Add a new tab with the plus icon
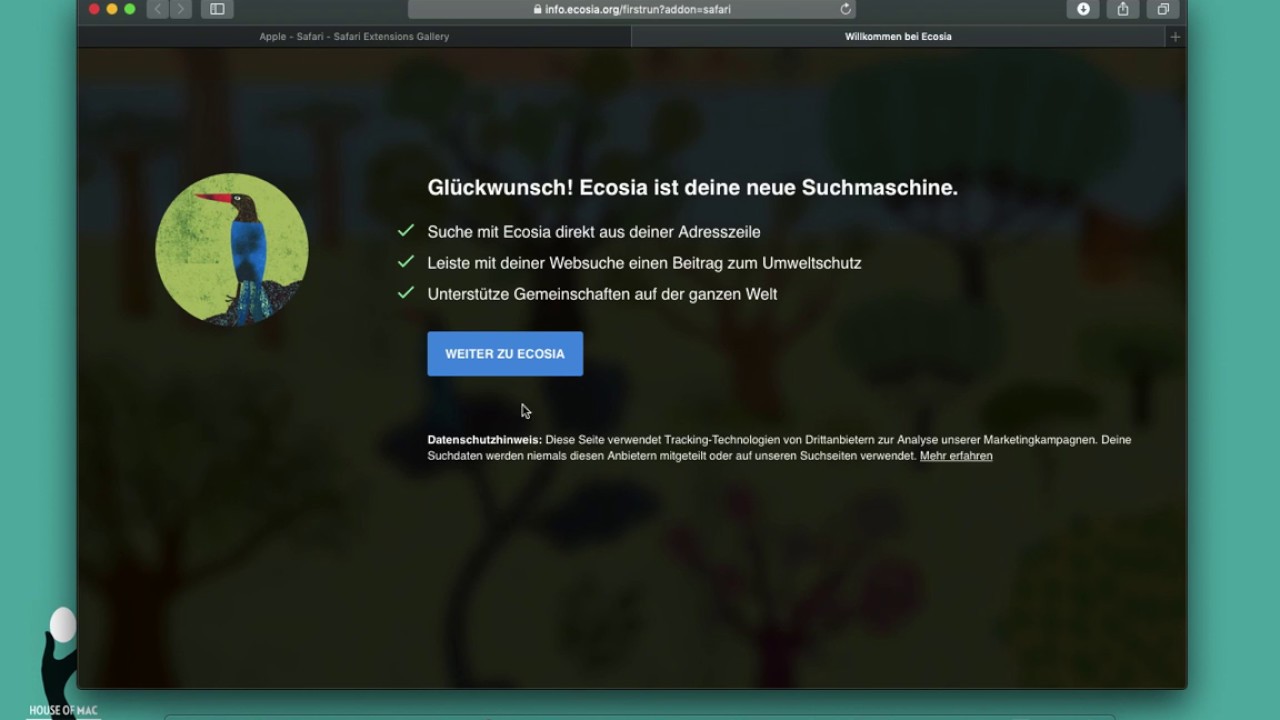This screenshot has width=1280, height=720. [x=1175, y=36]
